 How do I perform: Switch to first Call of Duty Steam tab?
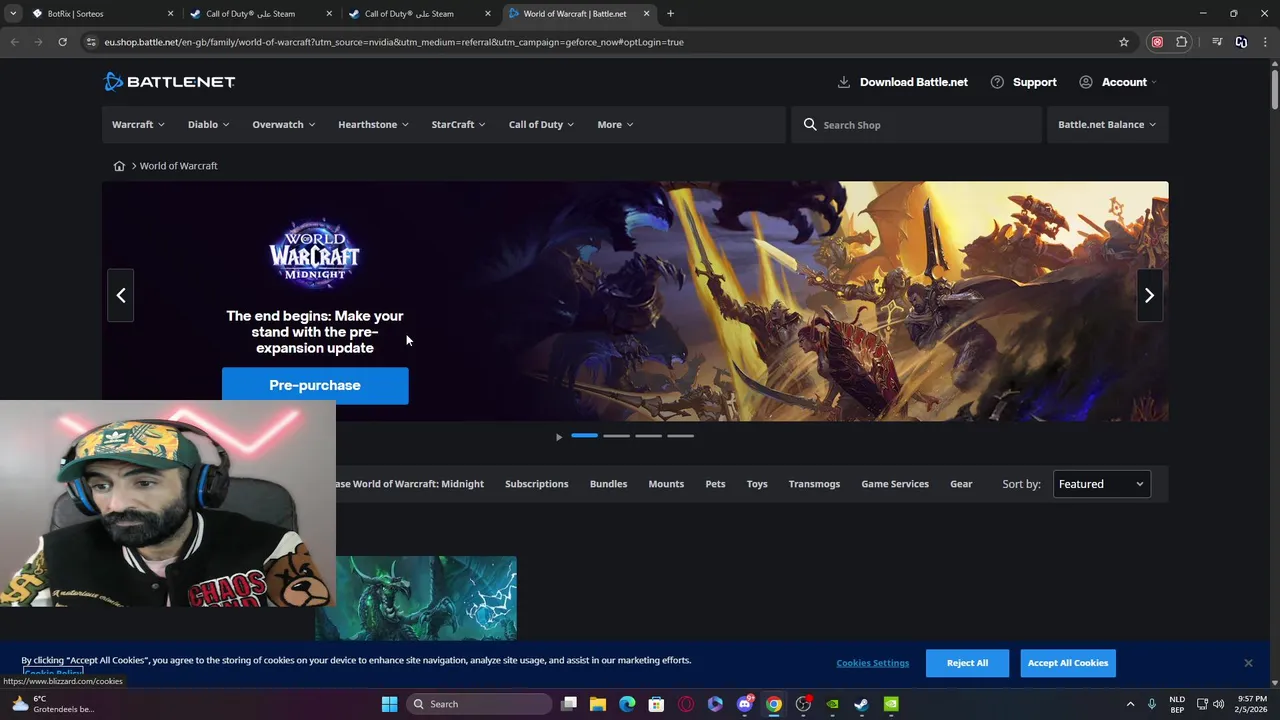pyautogui.click(x=260, y=14)
